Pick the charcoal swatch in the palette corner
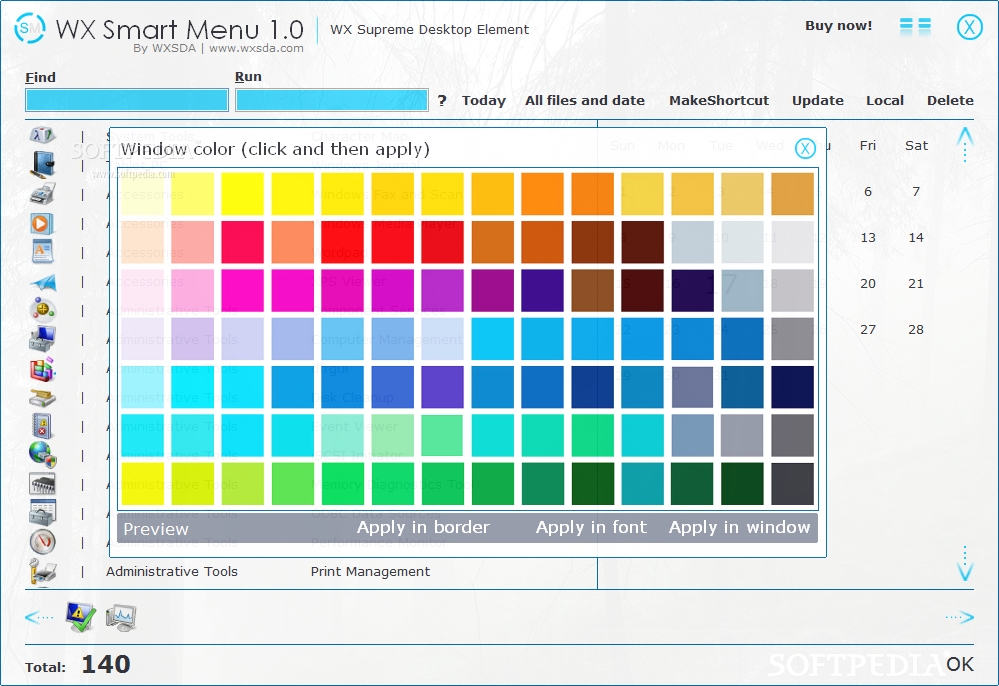This screenshot has height=686, width=999. pos(793,484)
